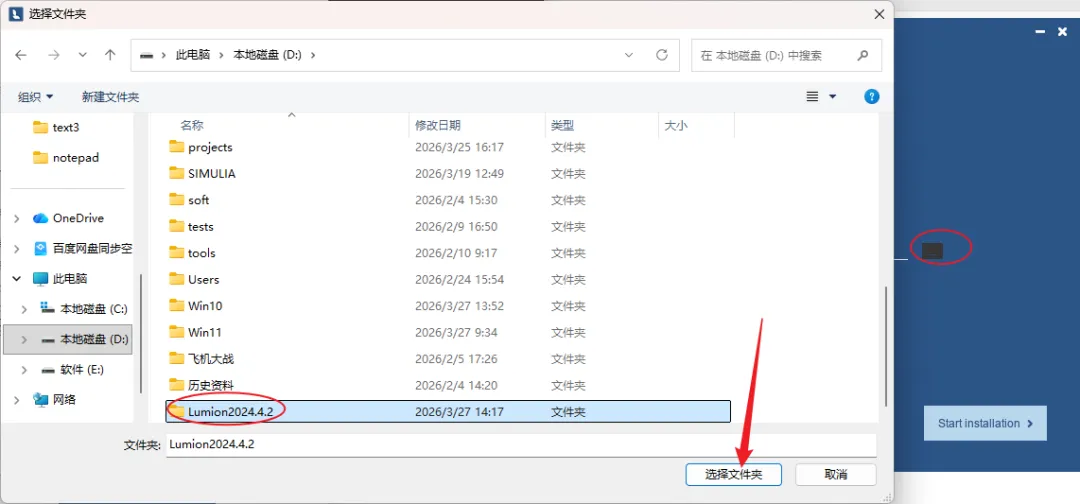Image resolution: width=1080 pixels, height=504 pixels.
Task: Go forward using the right arrow
Action: 54,55
